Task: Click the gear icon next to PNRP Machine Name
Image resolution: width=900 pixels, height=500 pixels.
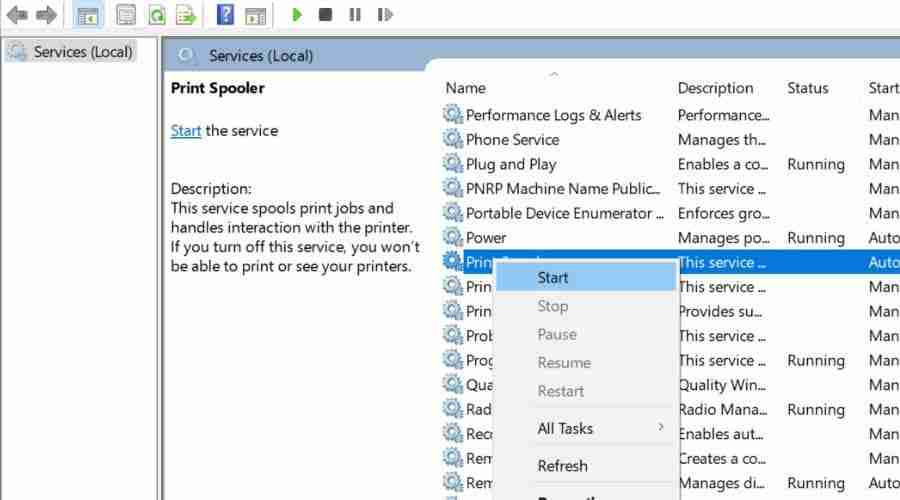Action: (452, 189)
